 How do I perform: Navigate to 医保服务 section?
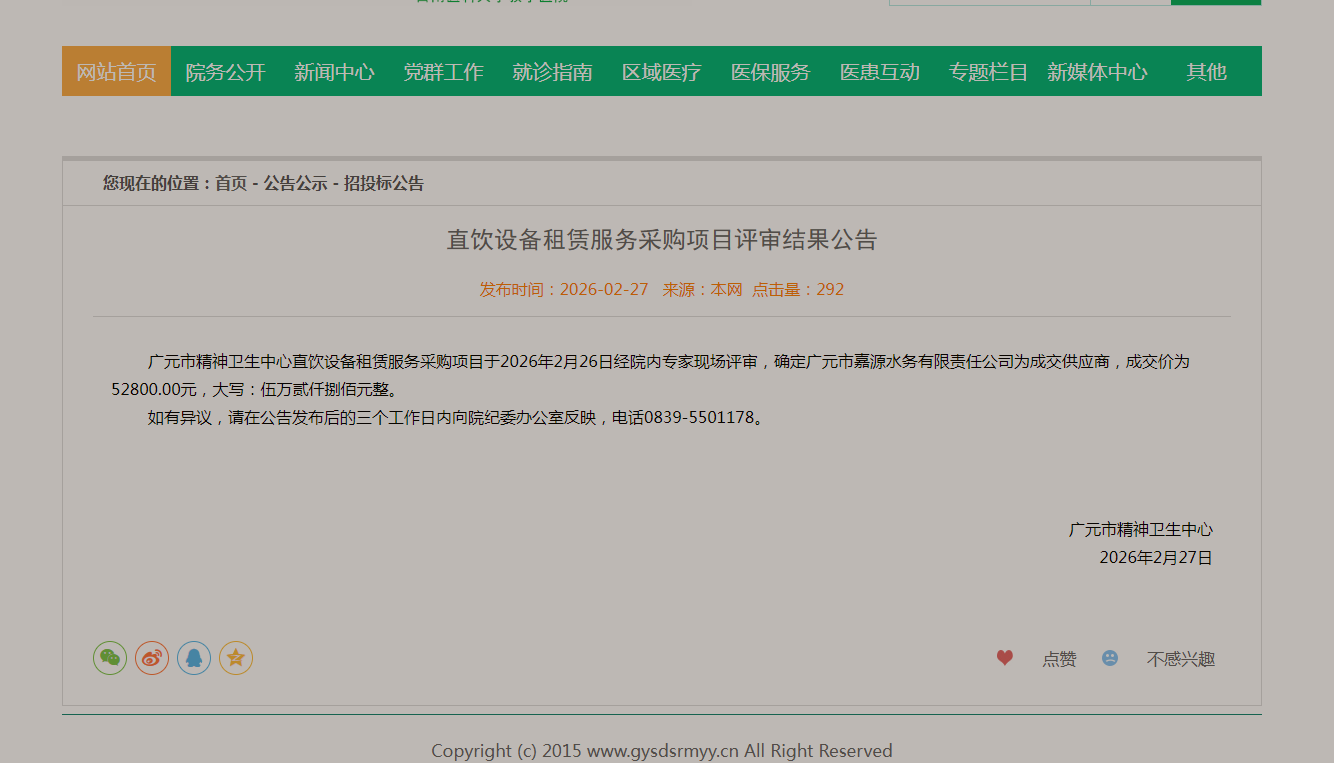click(x=770, y=72)
